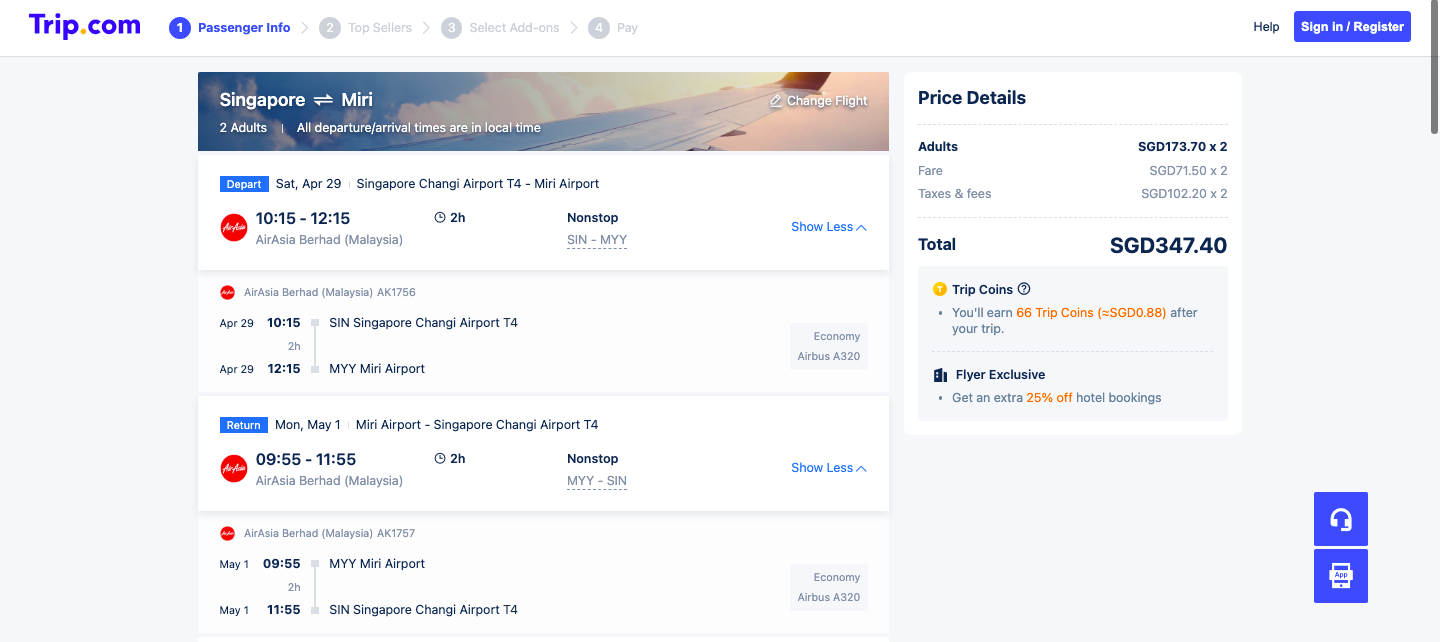Click the MYY - SIN route underlined label
Viewport: 1440px width, 642px height.
click(597, 481)
